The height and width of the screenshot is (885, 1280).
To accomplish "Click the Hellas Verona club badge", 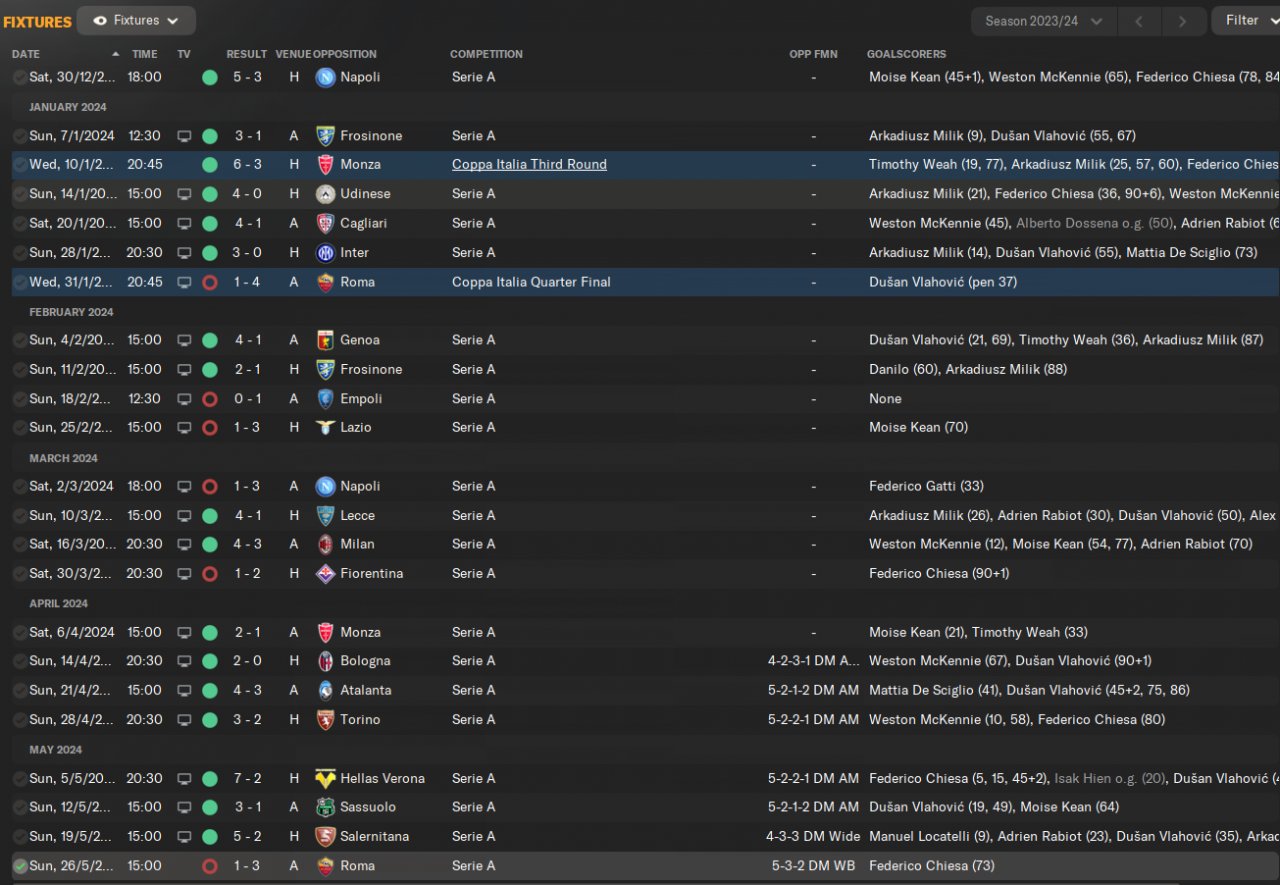I will (x=325, y=779).
